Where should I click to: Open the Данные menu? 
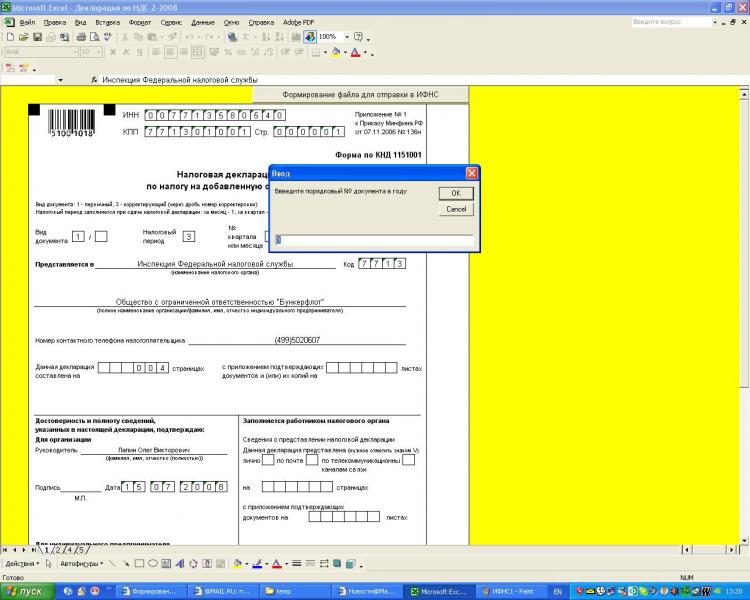pyautogui.click(x=203, y=21)
